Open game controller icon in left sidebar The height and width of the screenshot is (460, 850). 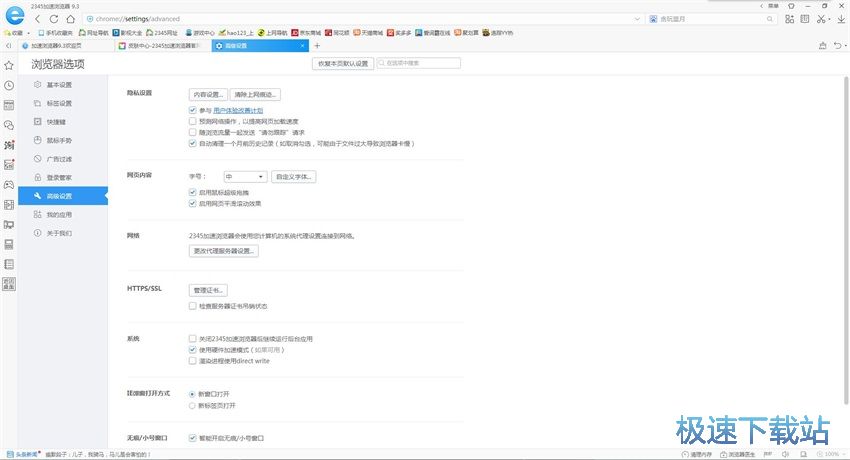click(9, 185)
